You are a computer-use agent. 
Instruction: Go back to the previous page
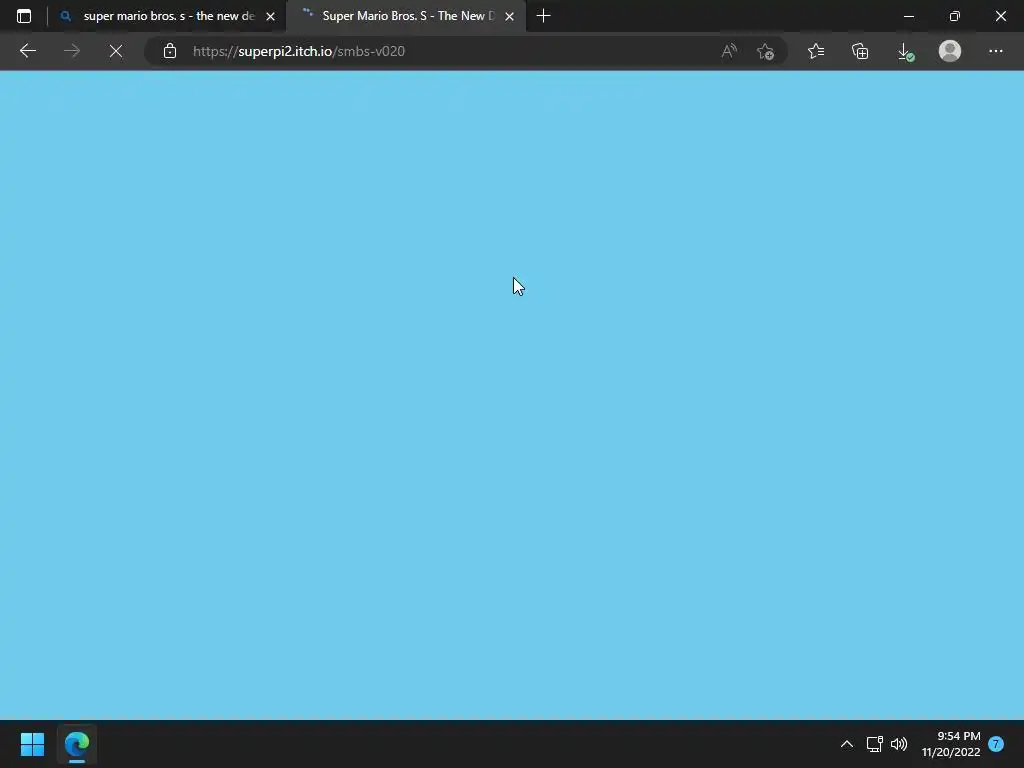point(27,51)
